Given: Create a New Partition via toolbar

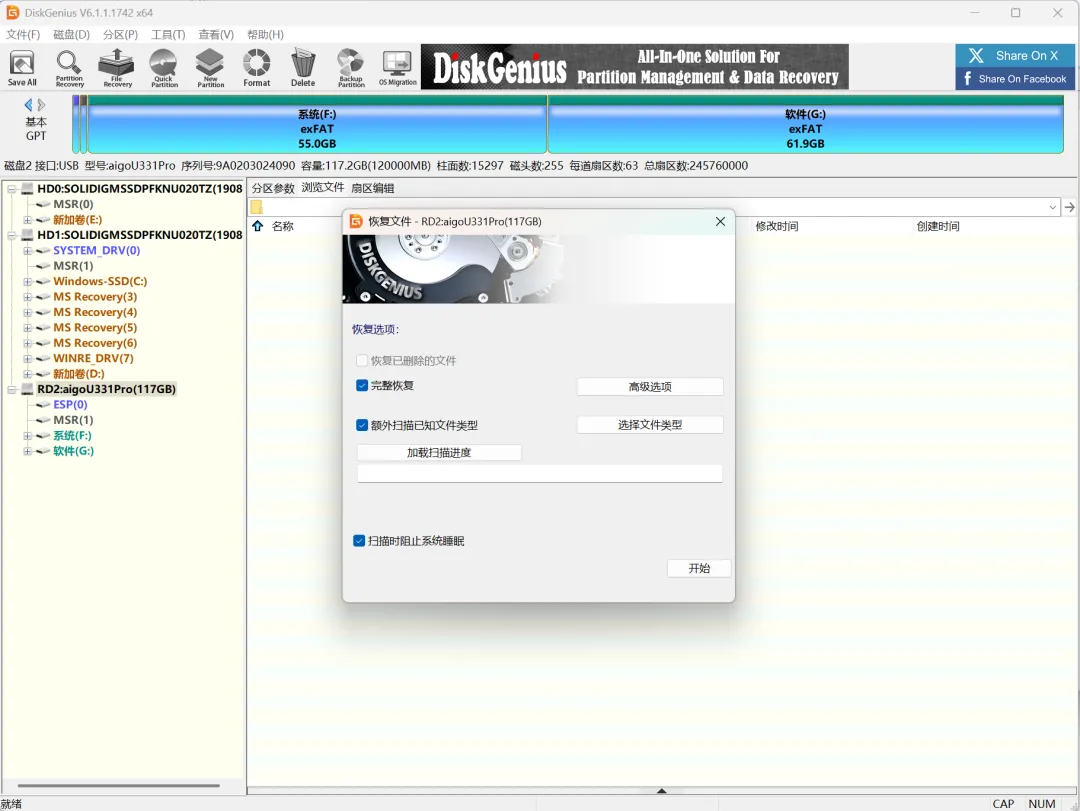Looking at the screenshot, I should point(210,68).
